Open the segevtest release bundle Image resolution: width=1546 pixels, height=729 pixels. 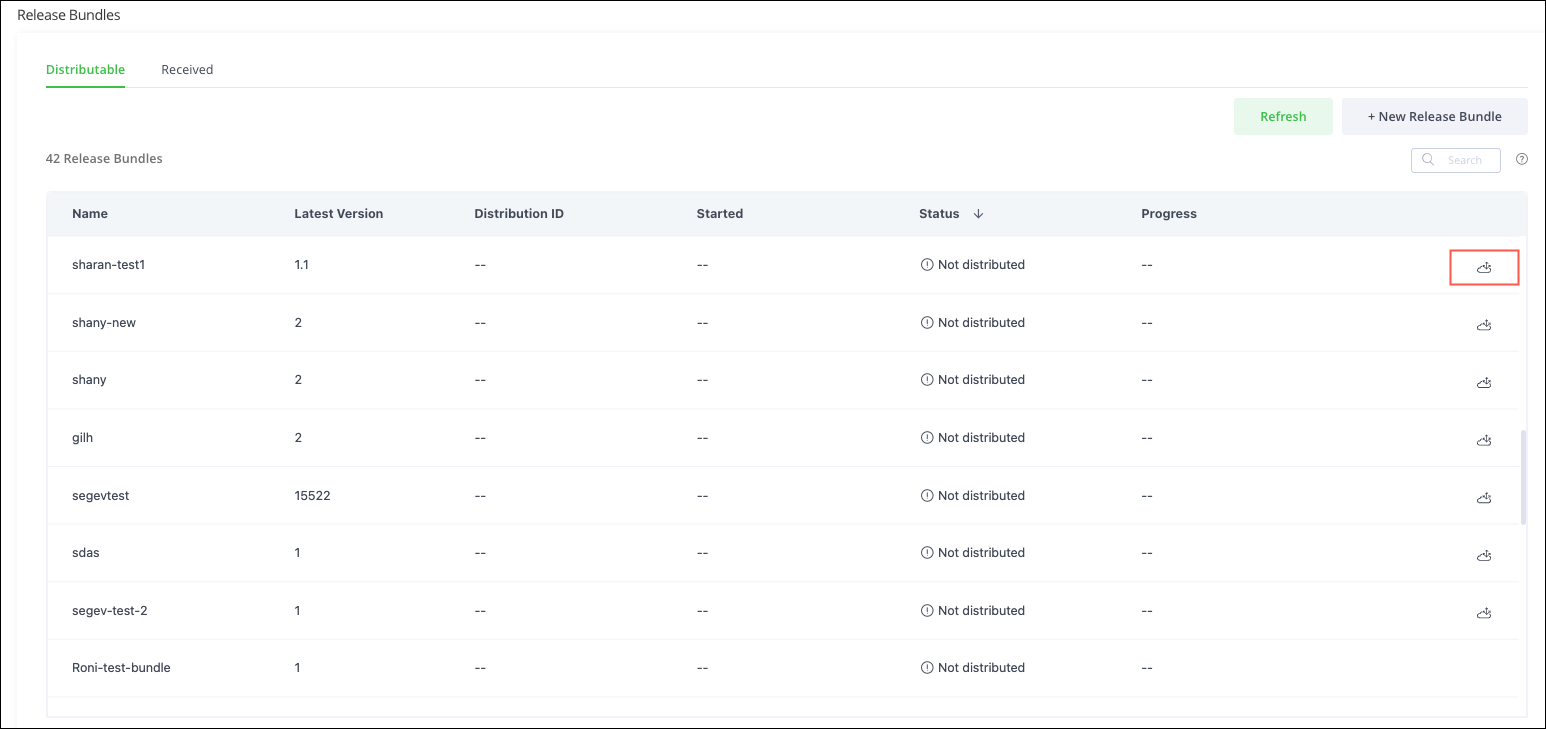click(101, 495)
